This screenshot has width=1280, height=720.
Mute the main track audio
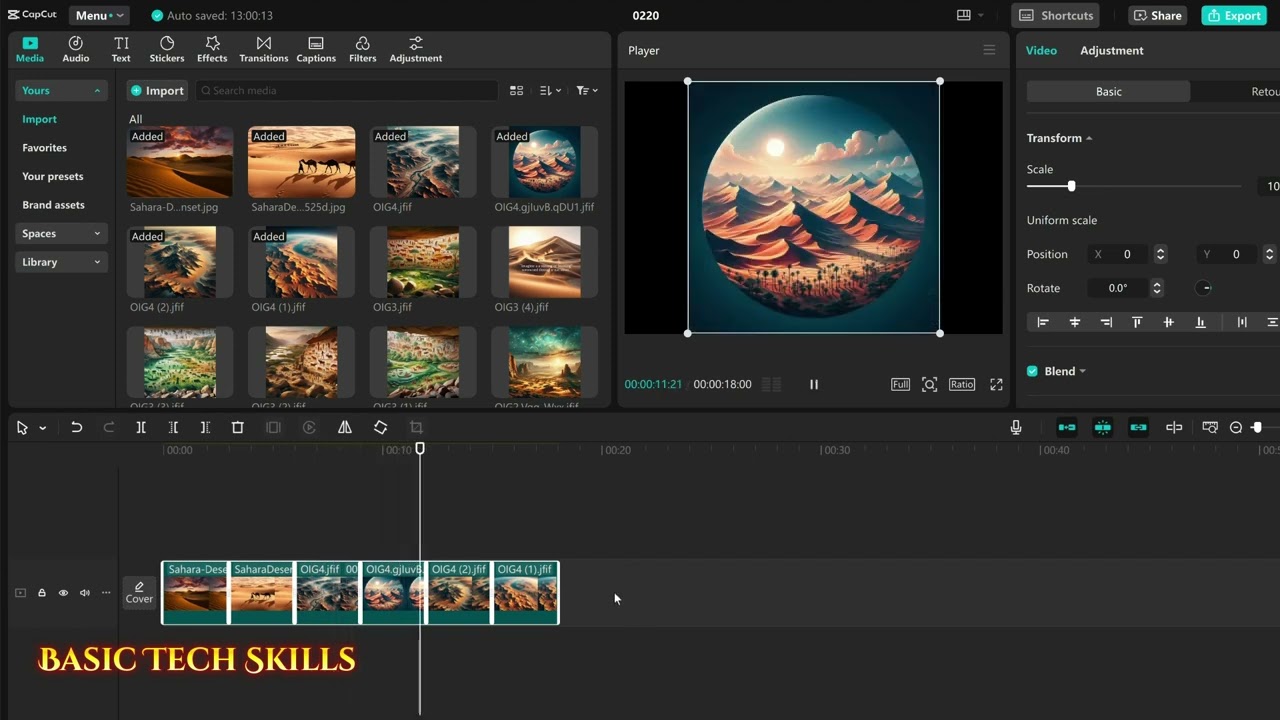pyautogui.click(x=85, y=593)
